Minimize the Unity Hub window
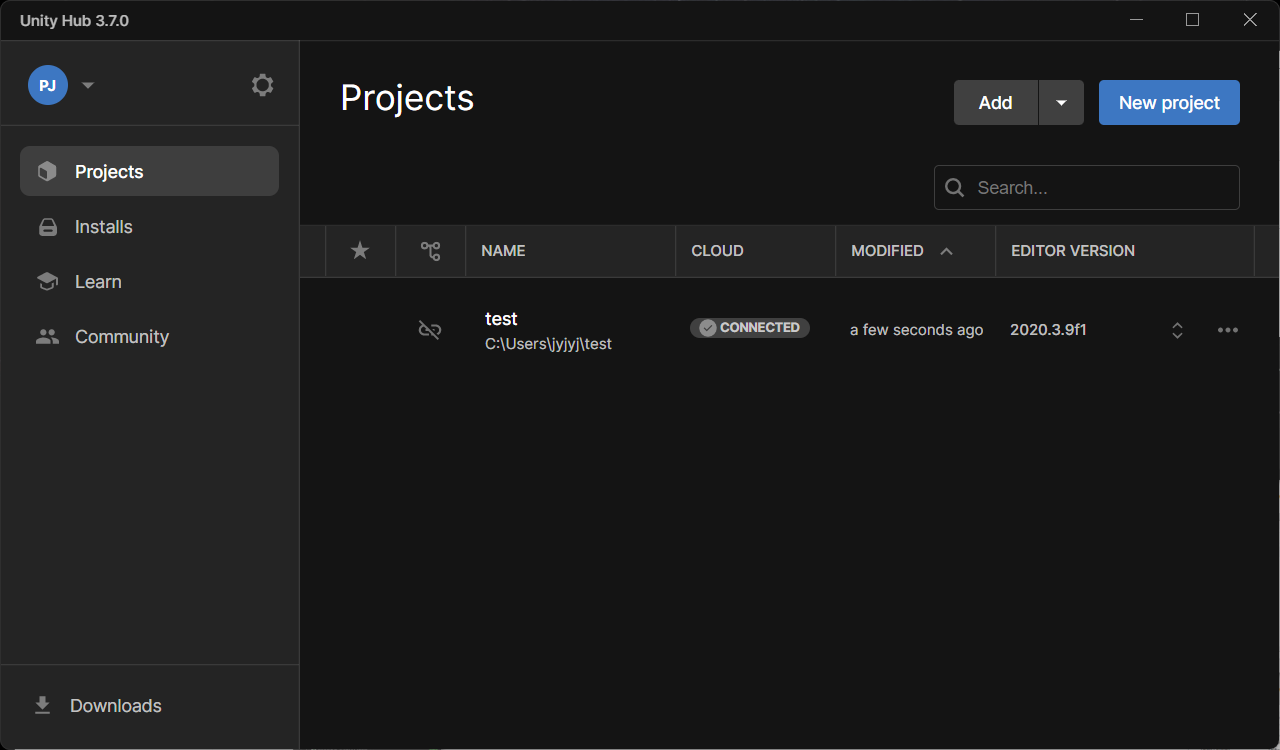The width and height of the screenshot is (1280, 750). 1136,20
